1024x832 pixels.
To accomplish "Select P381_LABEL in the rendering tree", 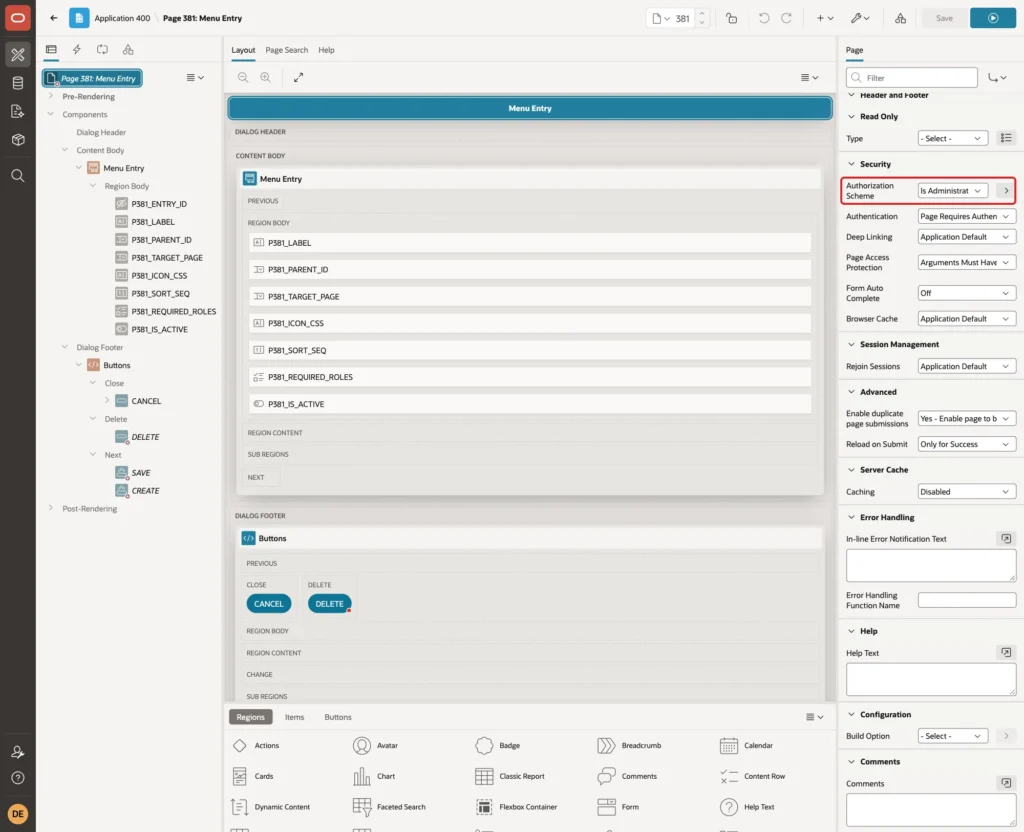I will pyautogui.click(x=153, y=222).
